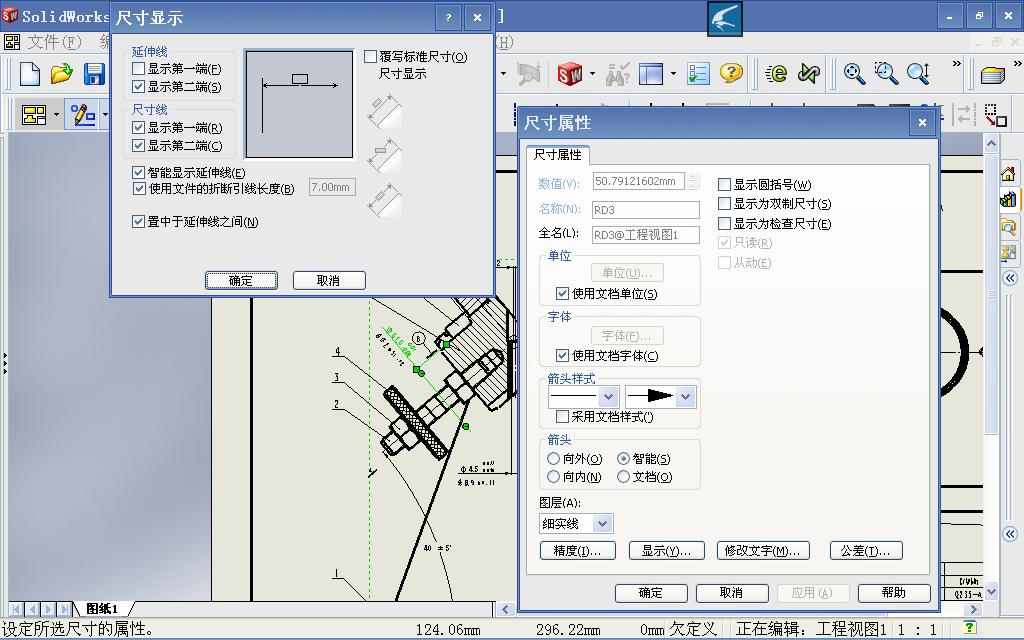Screen dimensions: 1024x640
Task: Expand dropdown arrow next to SW icon
Action: (x=592, y=74)
